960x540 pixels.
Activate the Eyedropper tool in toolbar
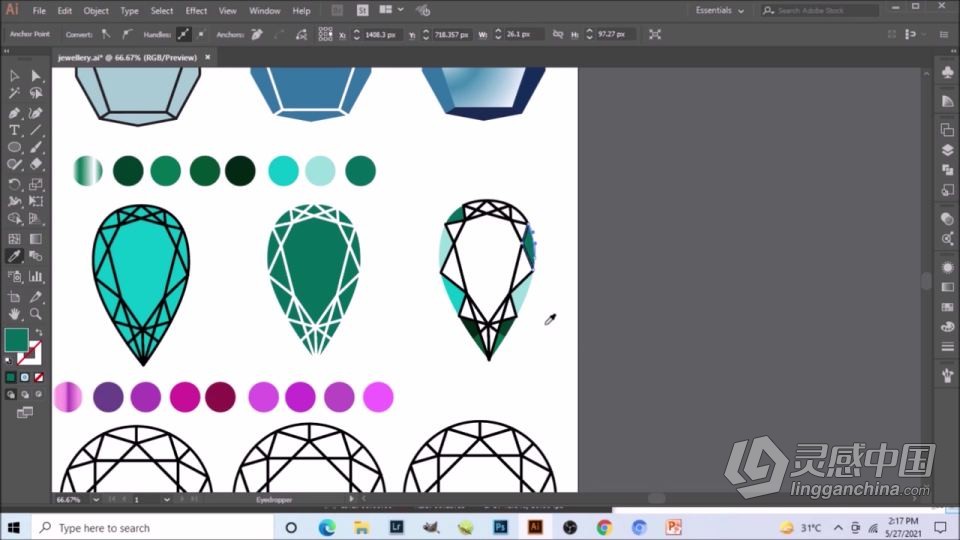tap(14, 256)
